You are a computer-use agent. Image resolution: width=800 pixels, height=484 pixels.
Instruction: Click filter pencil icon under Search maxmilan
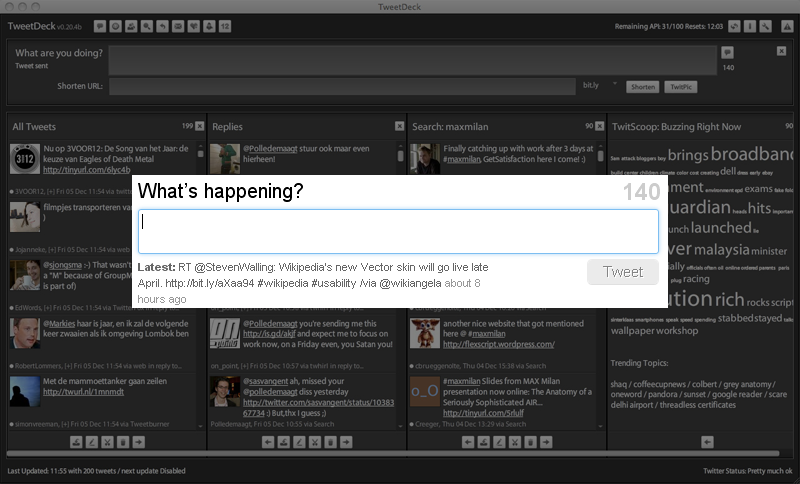(x=499, y=442)
